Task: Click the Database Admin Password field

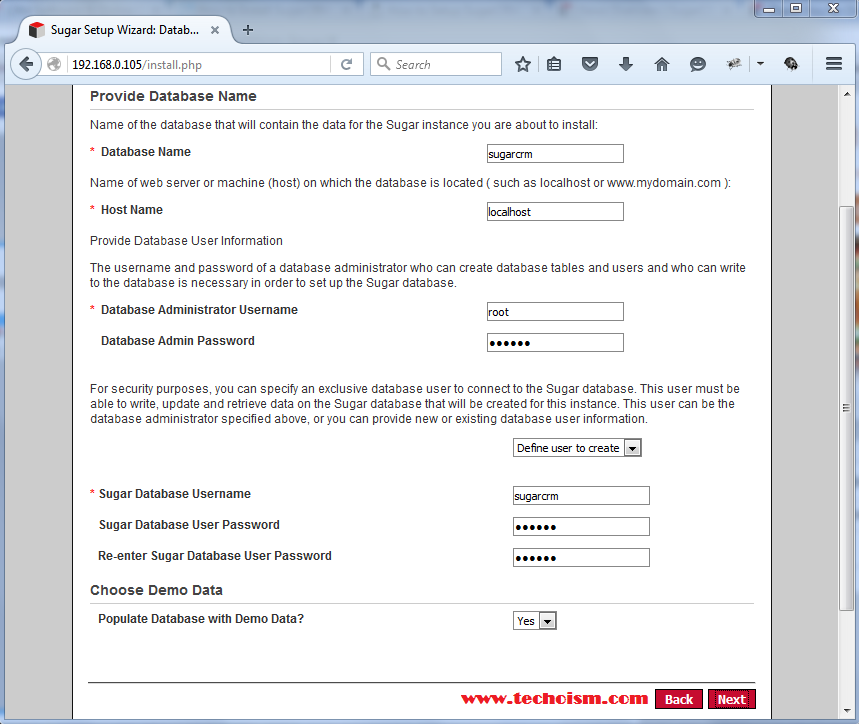Action: click(555, 343)
